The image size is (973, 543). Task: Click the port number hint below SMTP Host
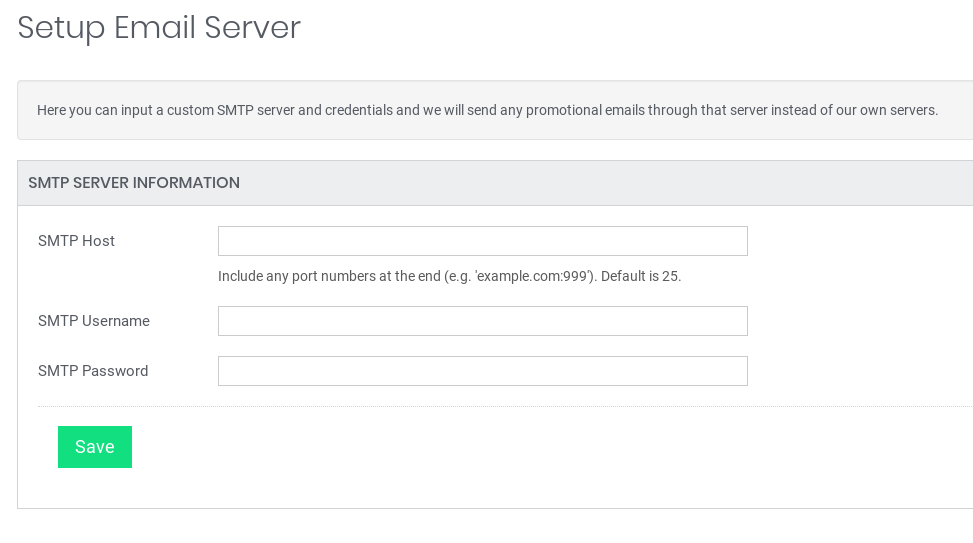[449, 276]
